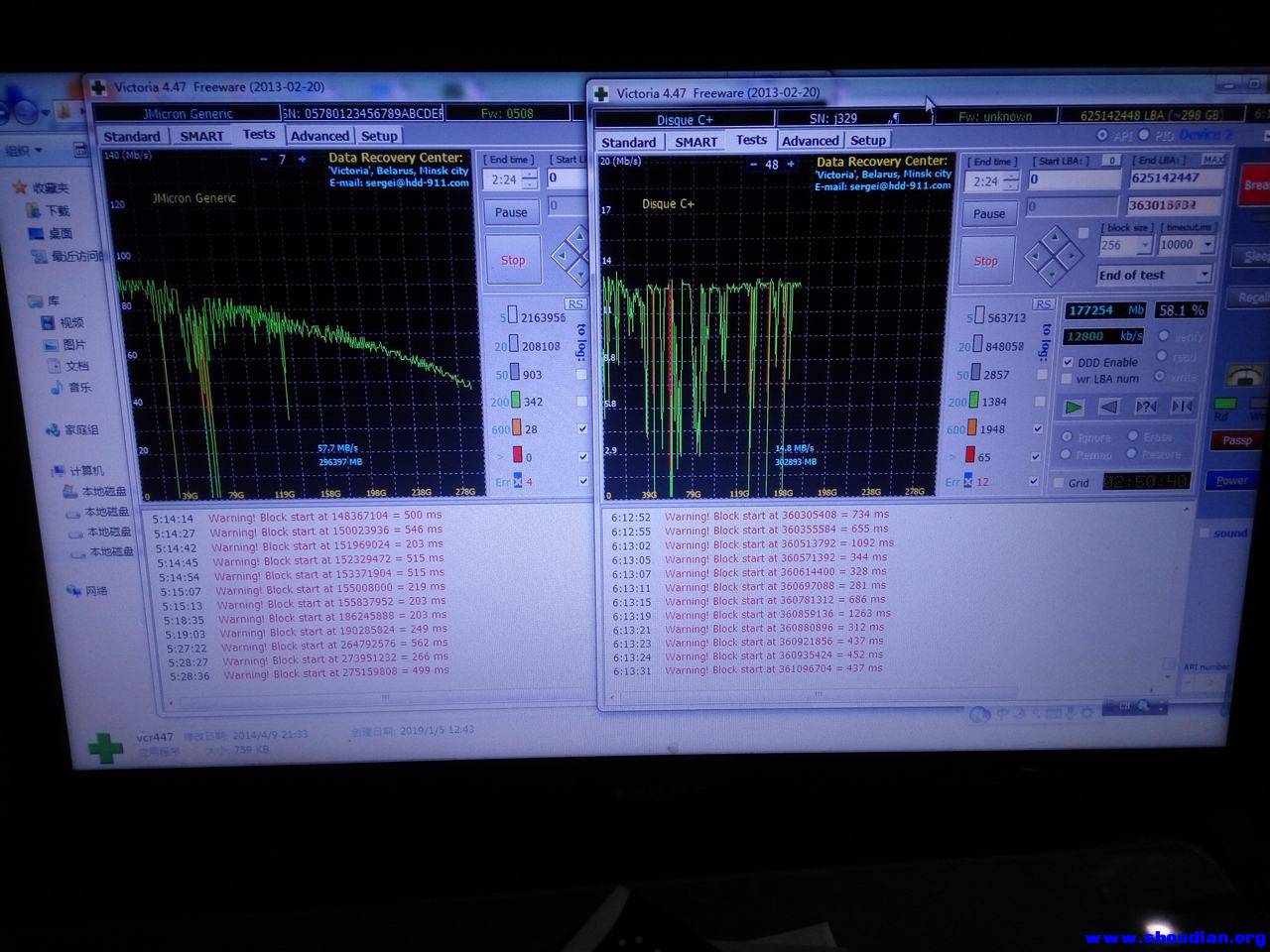Switch to SMART tab in right Victoria window
This screenshot has height=952, width=1270.
pyautogui.click(x=696, y=142)
